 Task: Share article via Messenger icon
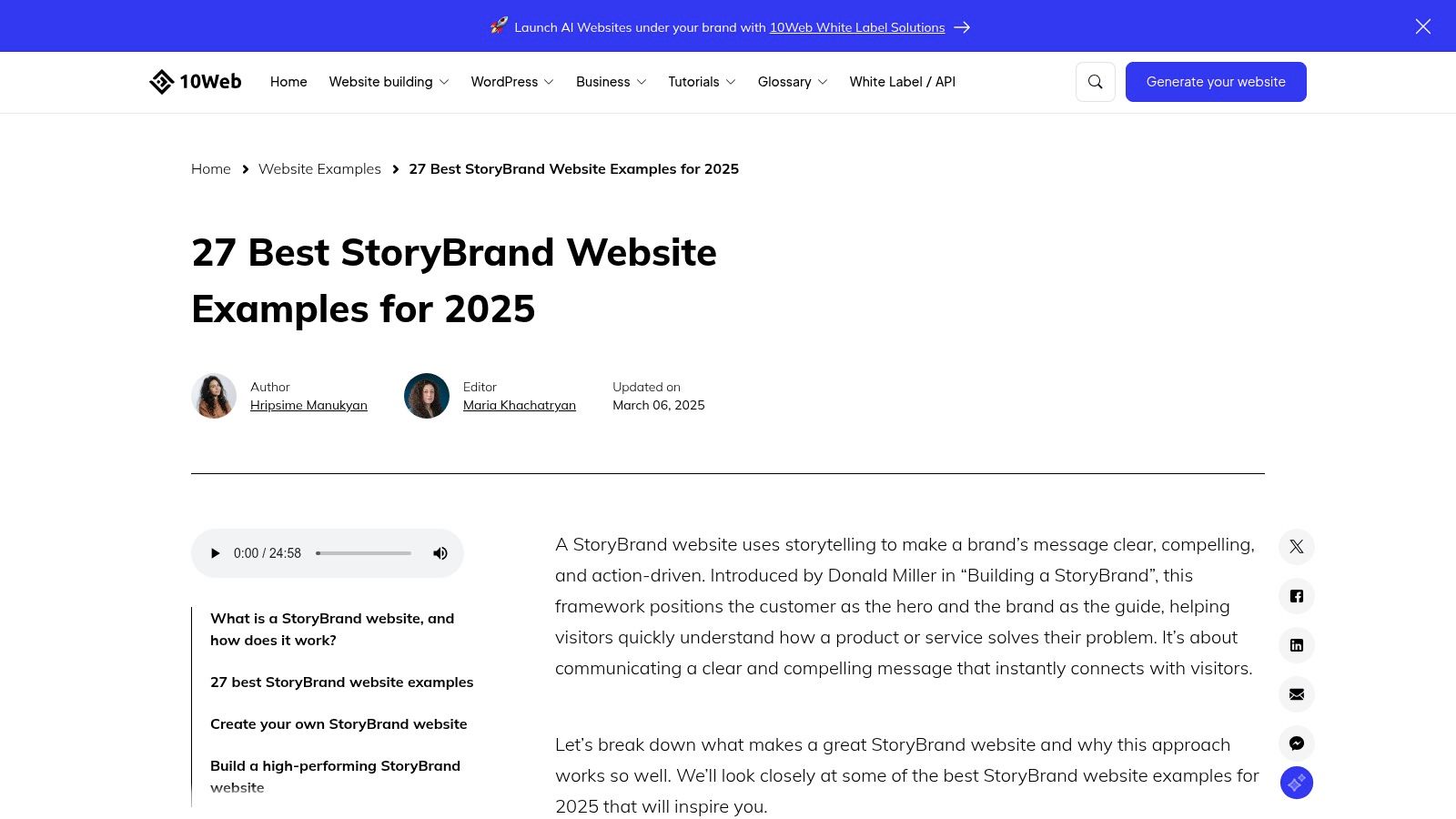1297,743
